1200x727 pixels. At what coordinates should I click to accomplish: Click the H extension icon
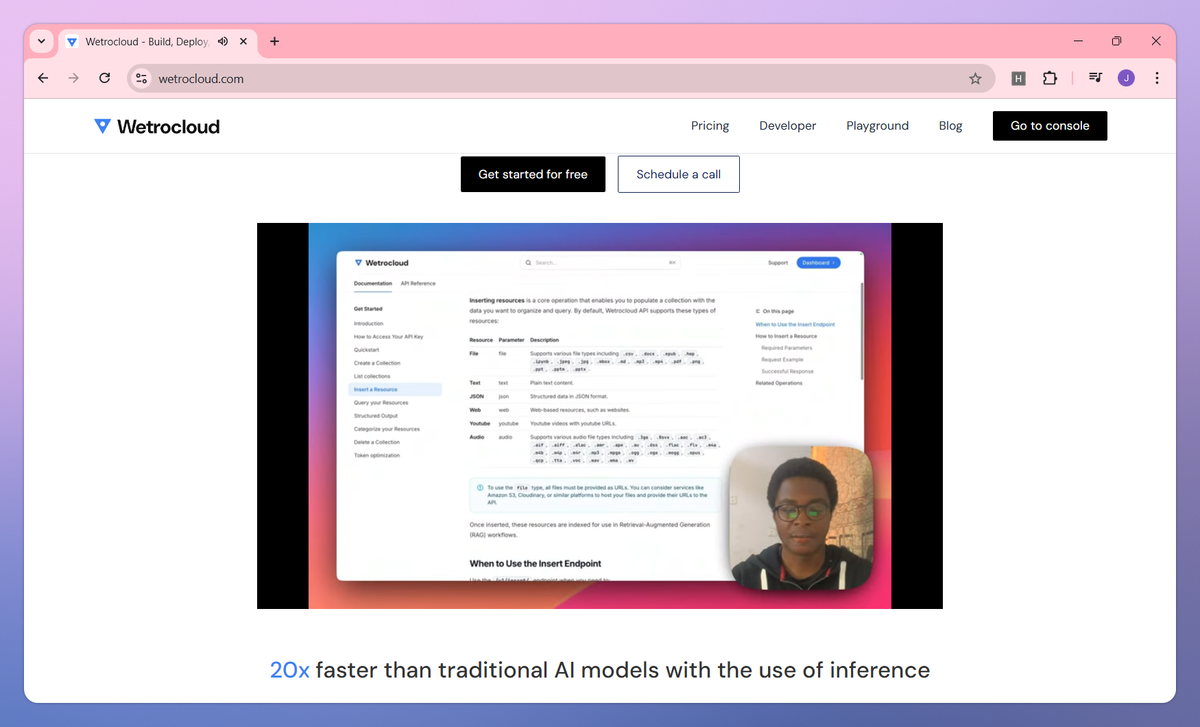[x=1017, y=77]
